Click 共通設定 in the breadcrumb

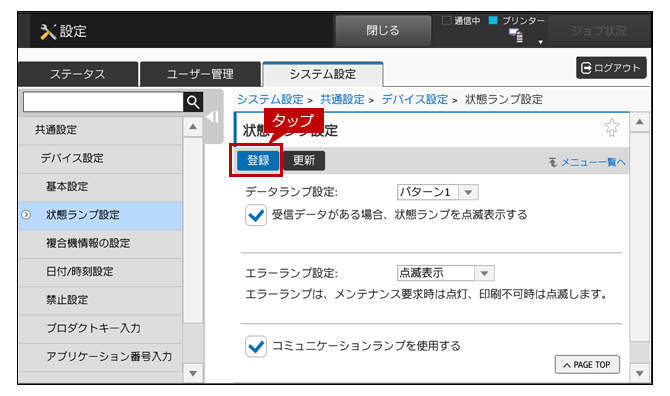342,100
